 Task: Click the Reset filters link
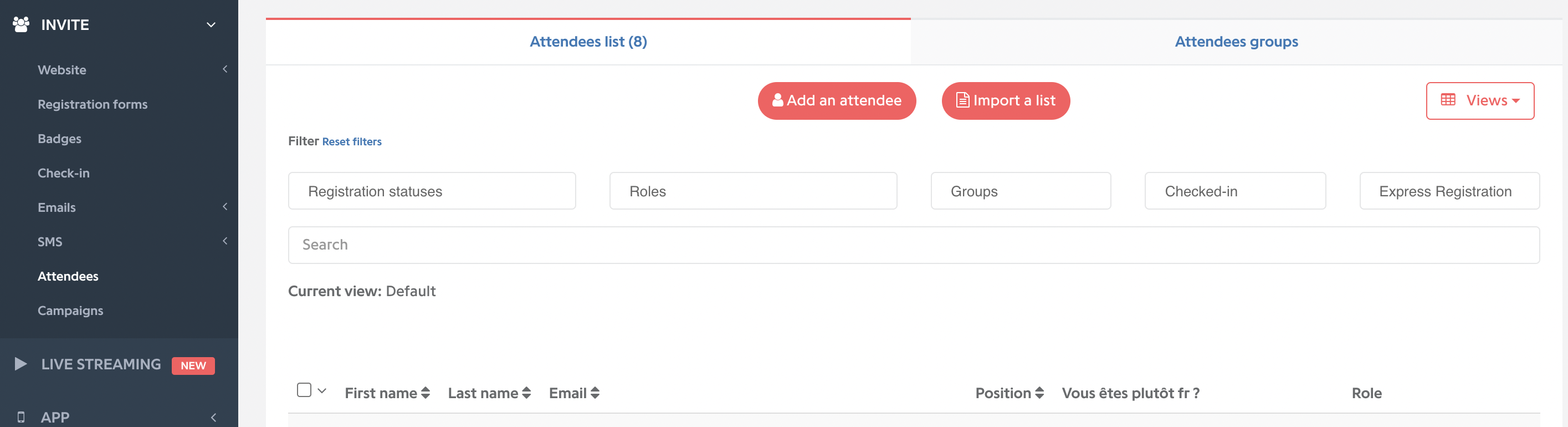[x=352, y=141]
